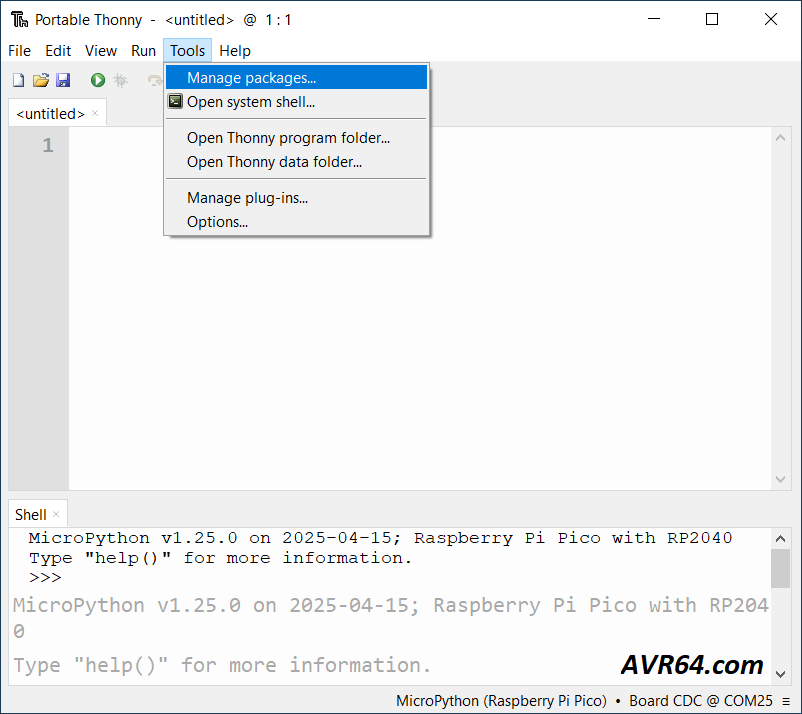The height and width of the screenshot is (714, 802).
Task: Click the terminal icon beside Open system shell
Action: click(x=175, y=101)
